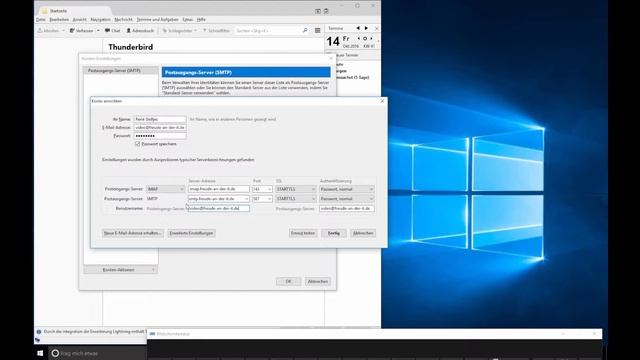Open the Datei menu in Thunderbird
Image resolution: width=640 pixels, height=360 pixels.
[x=40, y=20]
